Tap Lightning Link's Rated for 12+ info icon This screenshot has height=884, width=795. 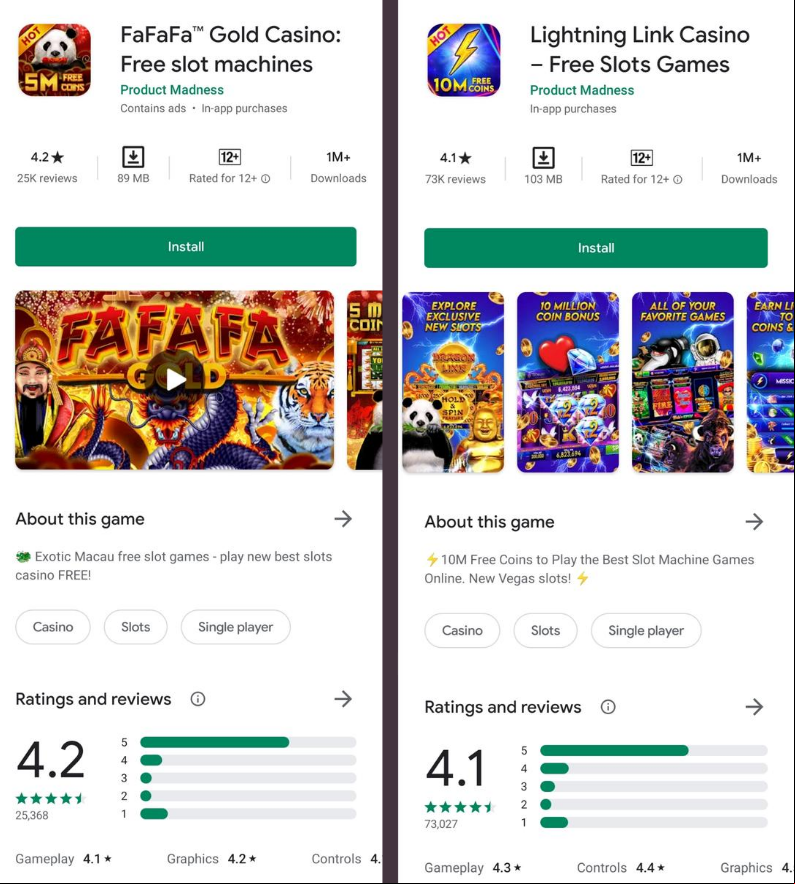point(678,179)
